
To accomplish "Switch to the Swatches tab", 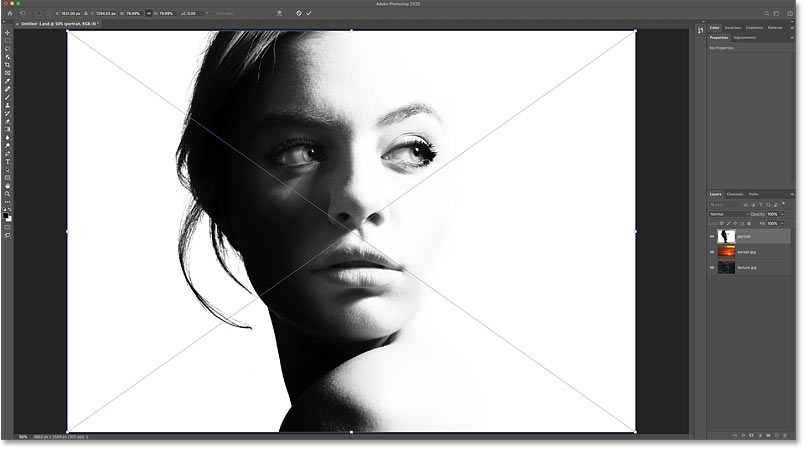I will (735, 27).
